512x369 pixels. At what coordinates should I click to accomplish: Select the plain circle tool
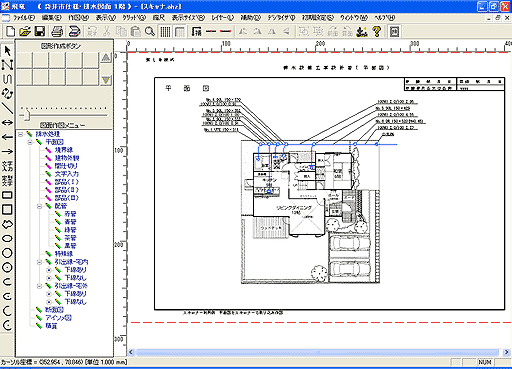(7, 253)
